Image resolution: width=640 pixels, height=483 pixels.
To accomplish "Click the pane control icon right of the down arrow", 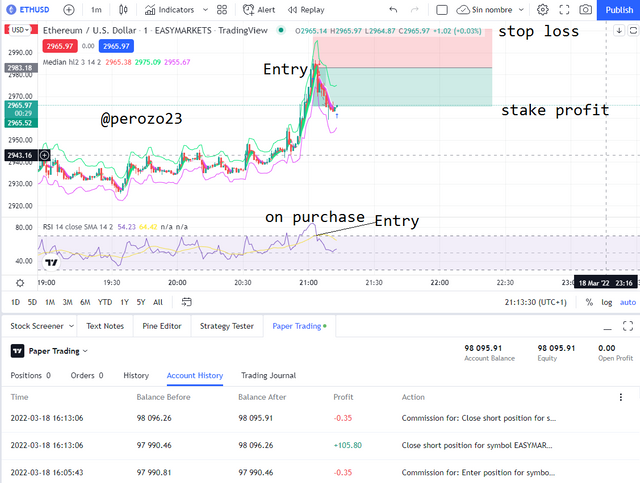I will (x=633, y=30).
